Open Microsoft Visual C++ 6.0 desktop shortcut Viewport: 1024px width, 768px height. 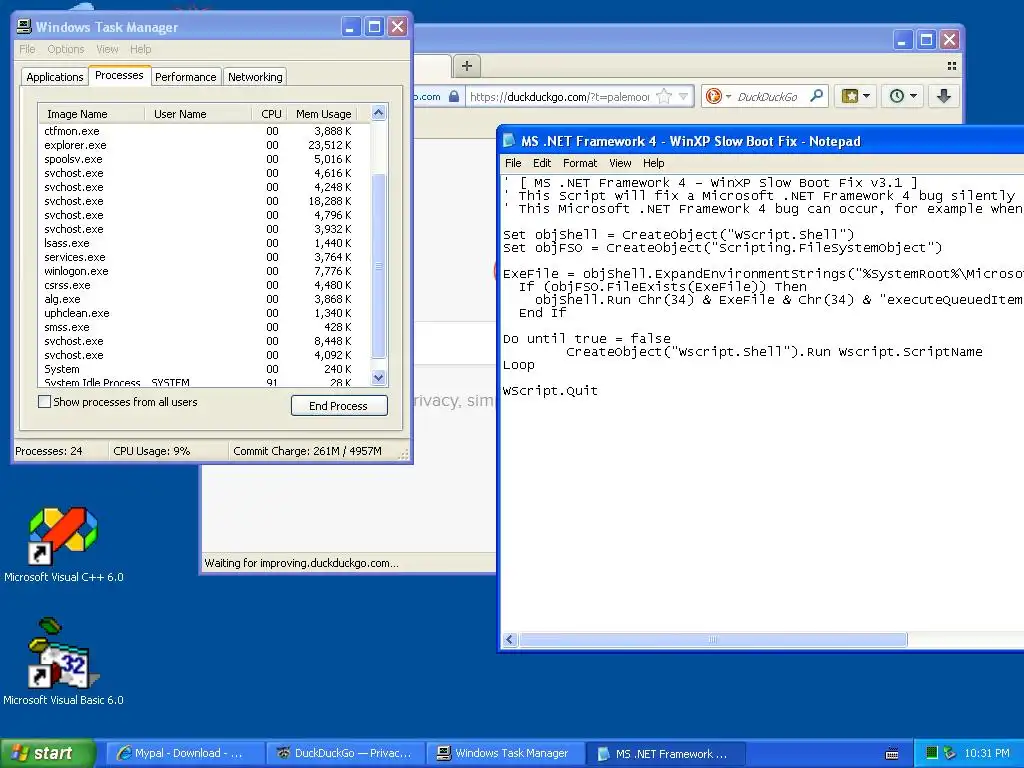[63, 543]
